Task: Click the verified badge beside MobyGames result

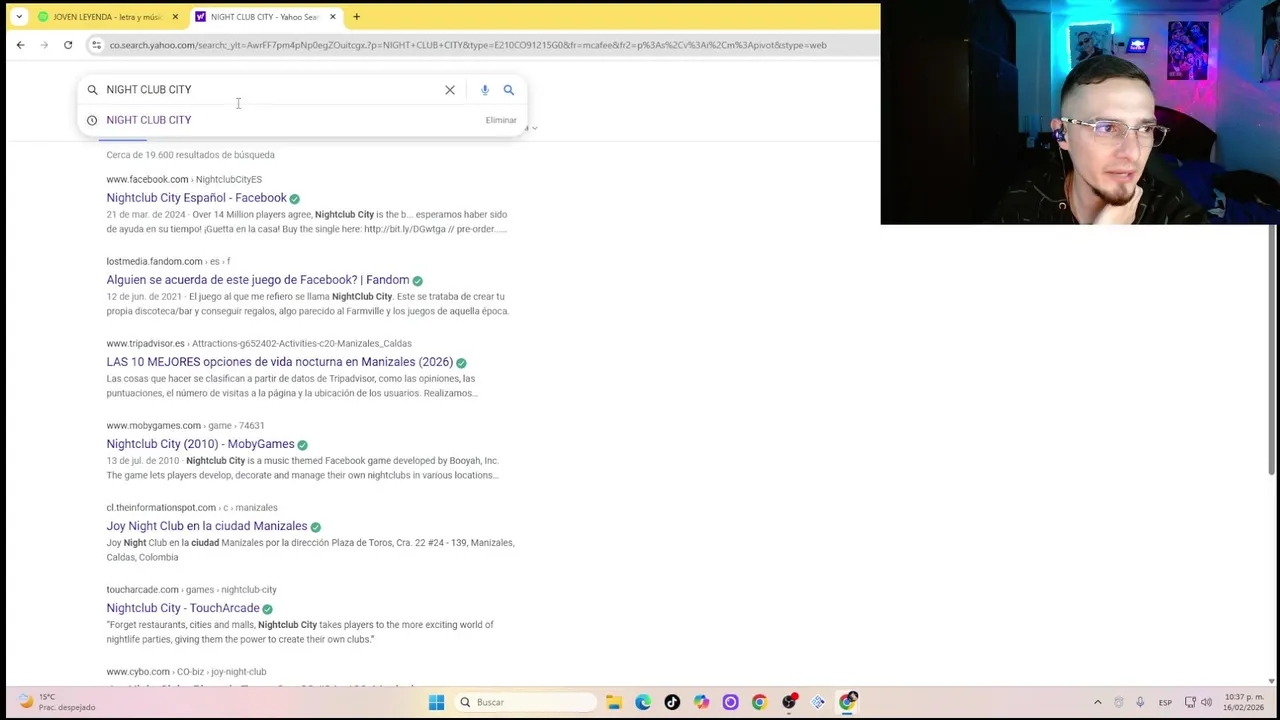Action: (x=302, y=445)
